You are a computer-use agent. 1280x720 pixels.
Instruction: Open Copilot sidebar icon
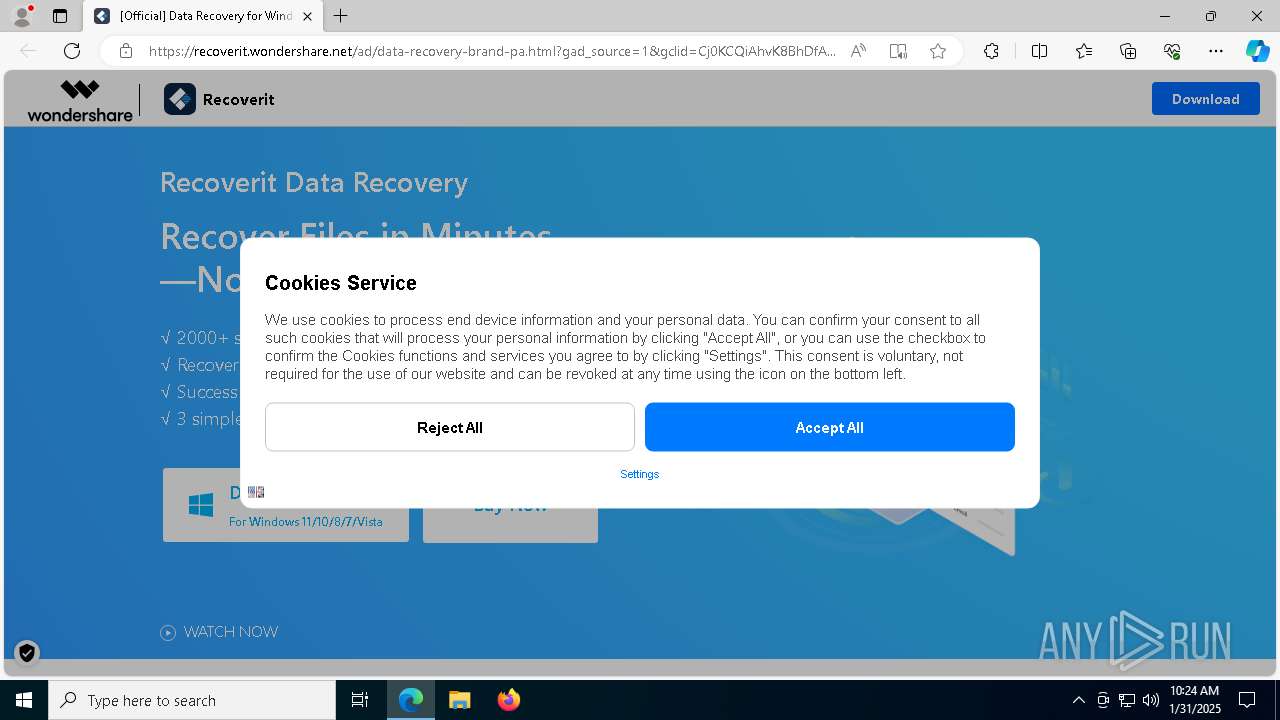(1257, 51)
